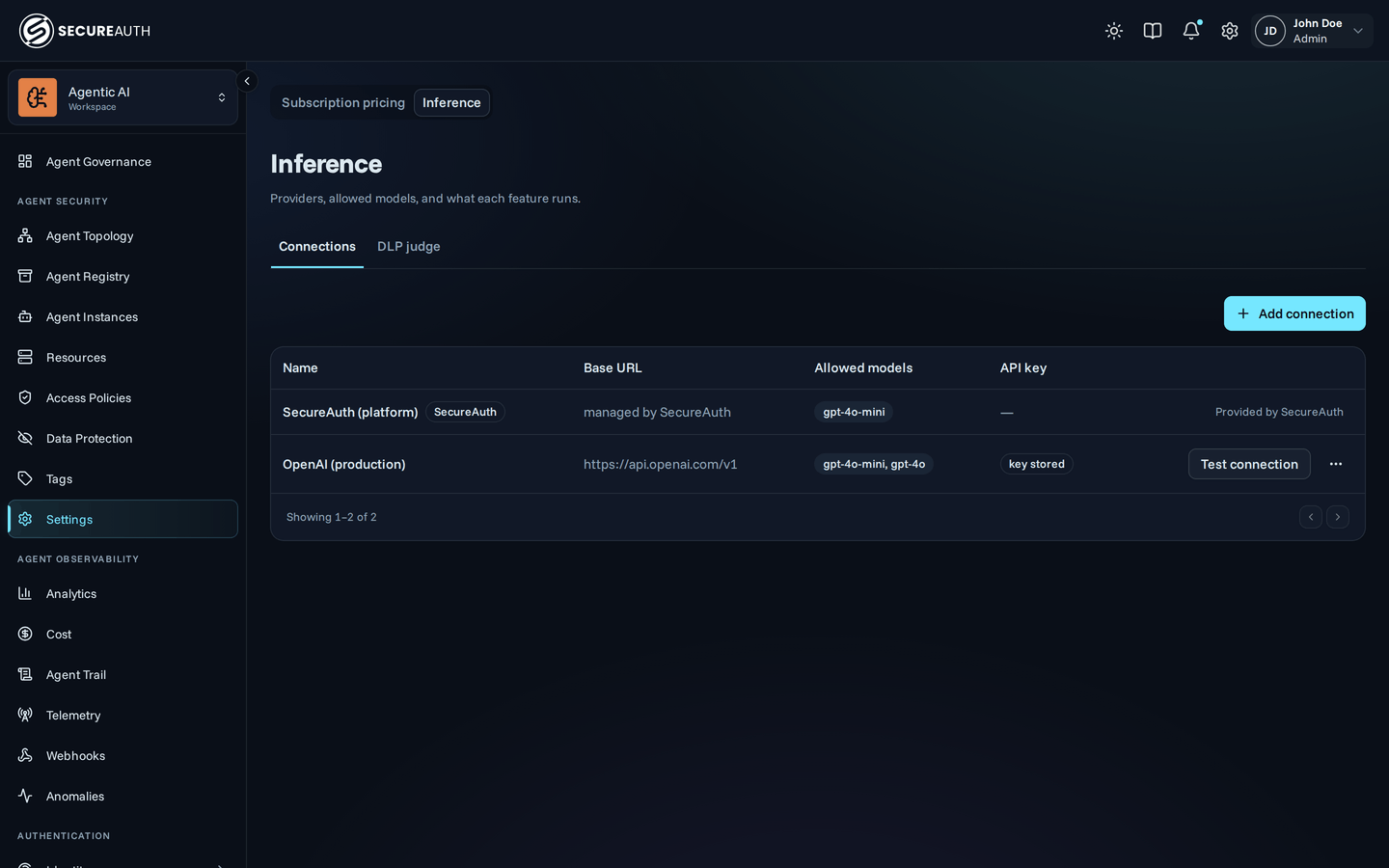Open the Webhooks page

(123, 755)
